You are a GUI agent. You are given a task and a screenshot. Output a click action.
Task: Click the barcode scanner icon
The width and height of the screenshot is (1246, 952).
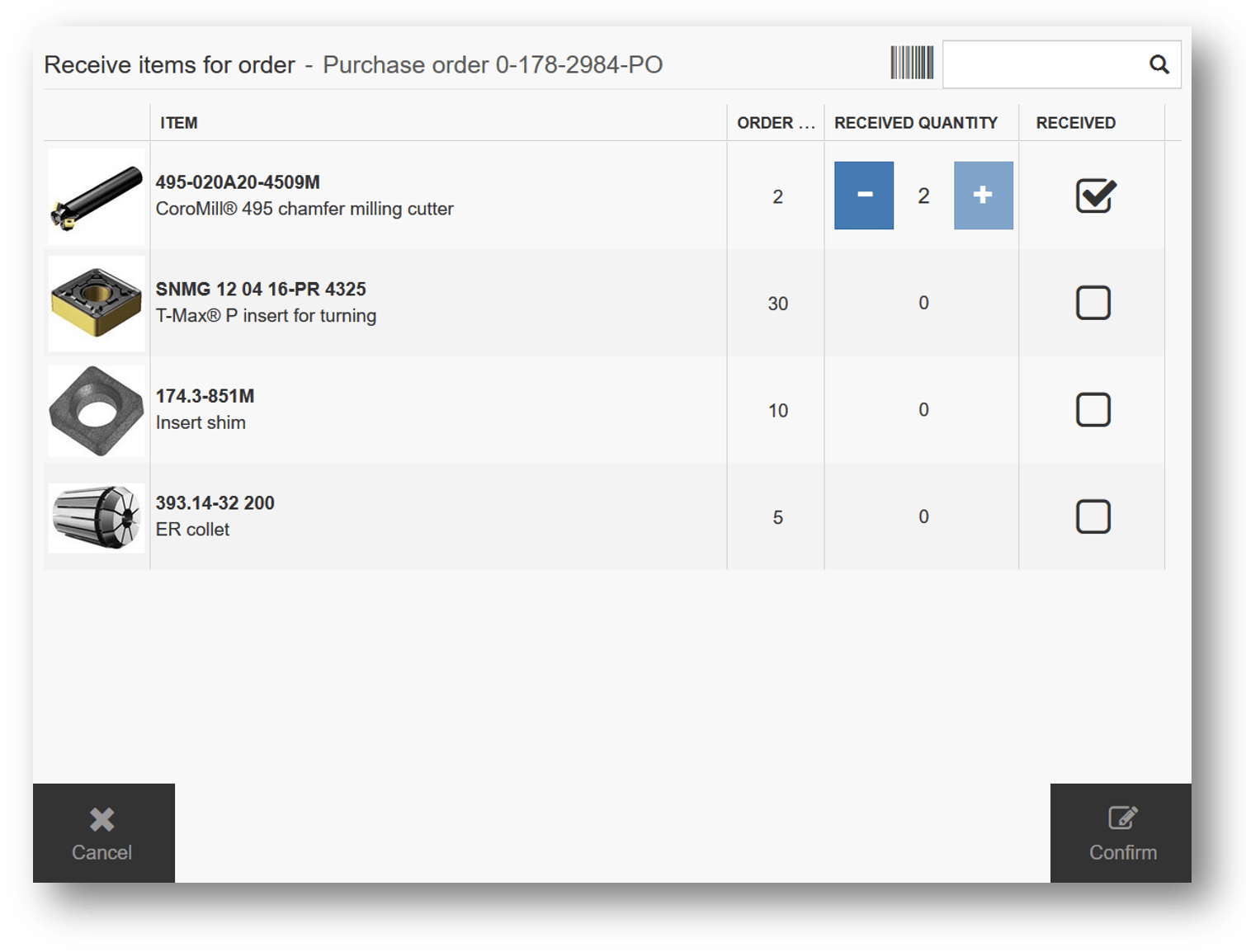pos(912,64)
